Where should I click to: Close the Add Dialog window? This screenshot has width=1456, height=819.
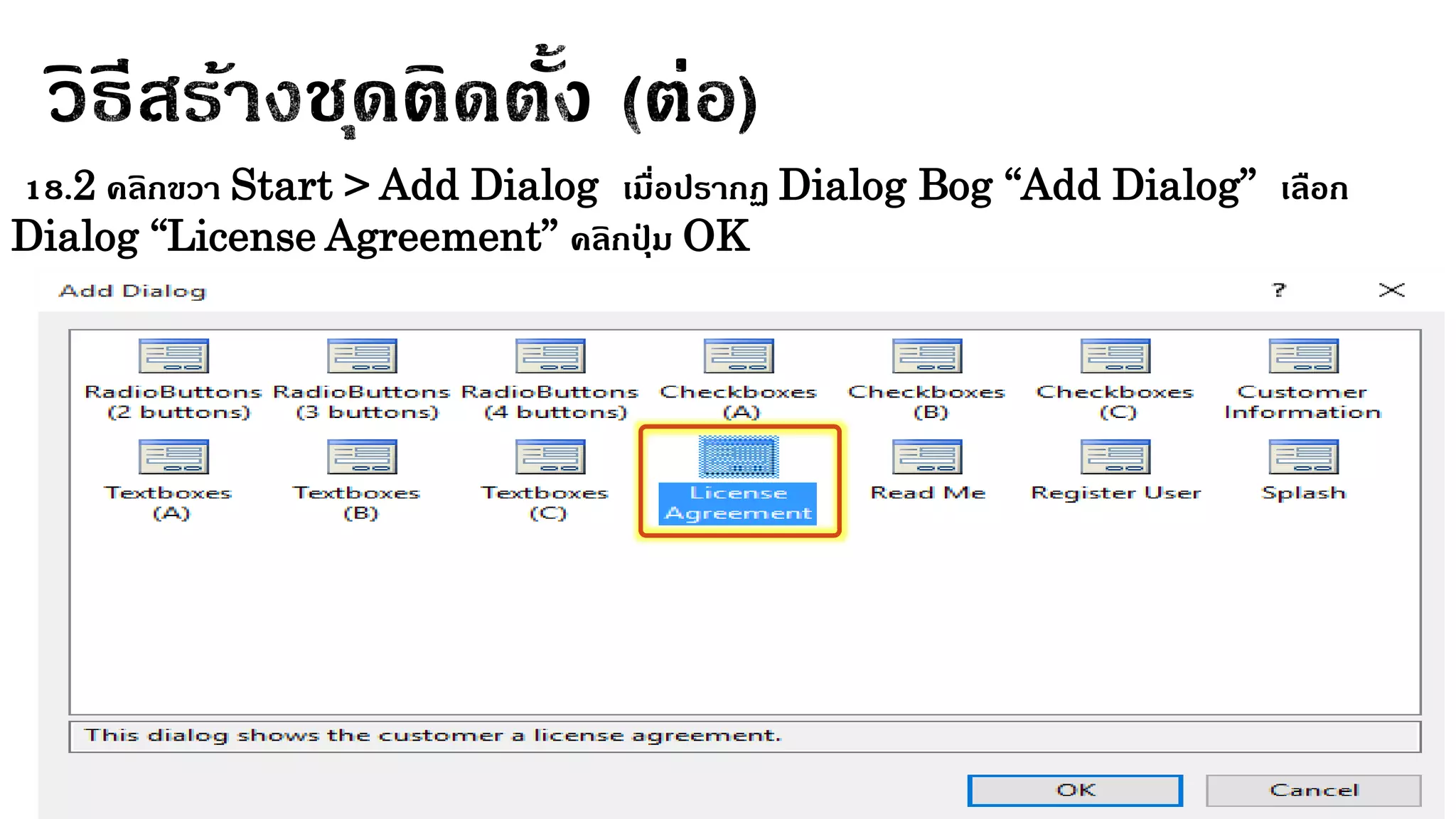(1391, 290)
